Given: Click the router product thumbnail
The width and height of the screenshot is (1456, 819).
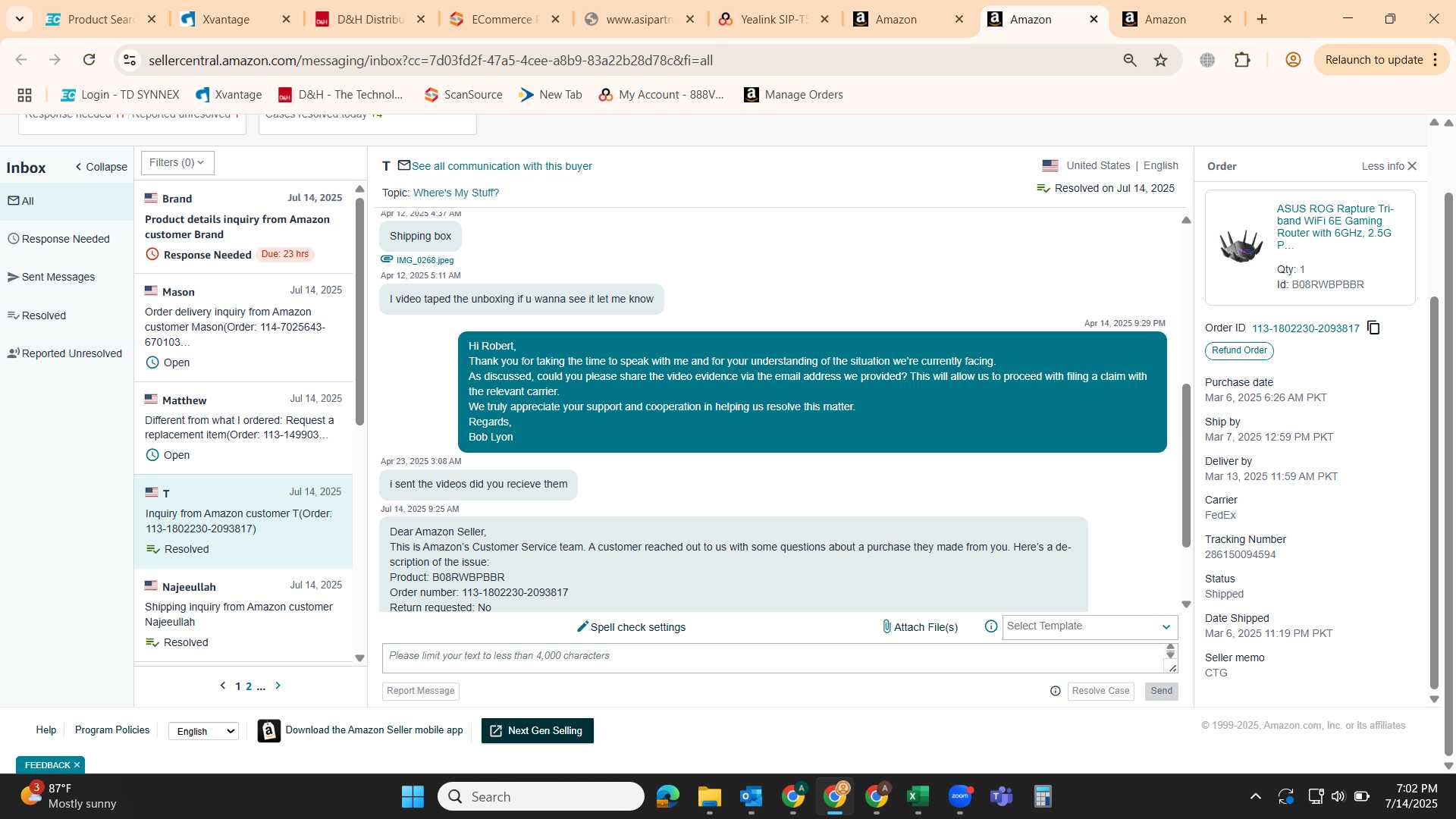Looking at the screenshot, I should pyautogui.click(x=1241, y=246).
